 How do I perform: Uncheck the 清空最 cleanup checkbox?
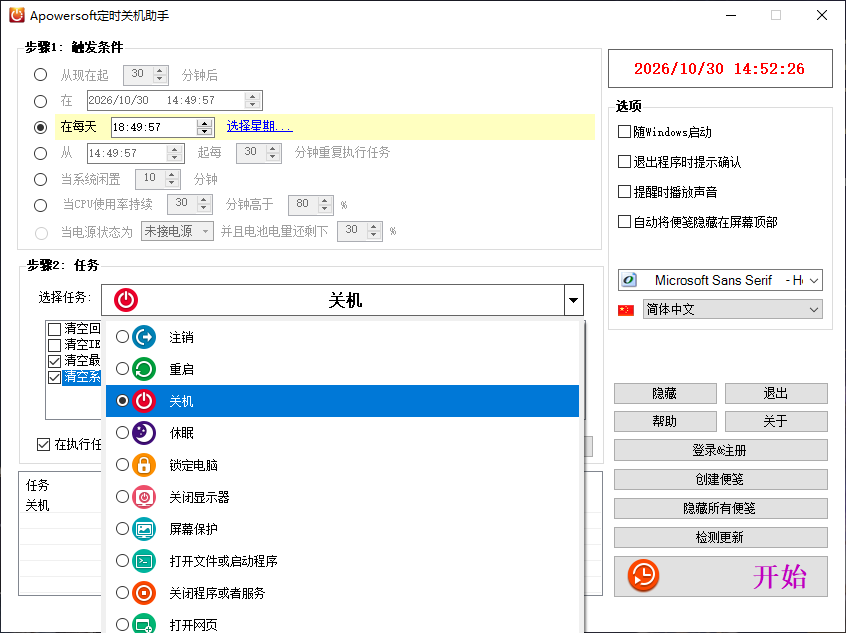point(54,360)
